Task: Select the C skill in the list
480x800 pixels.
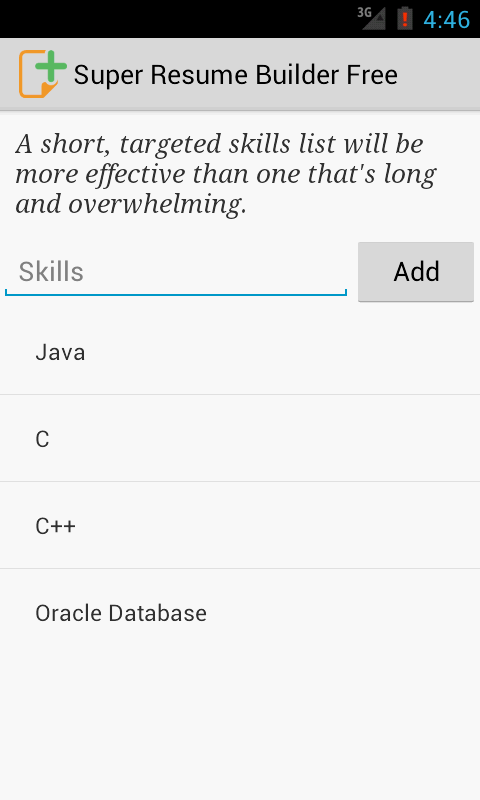Action: click(240, 438)
